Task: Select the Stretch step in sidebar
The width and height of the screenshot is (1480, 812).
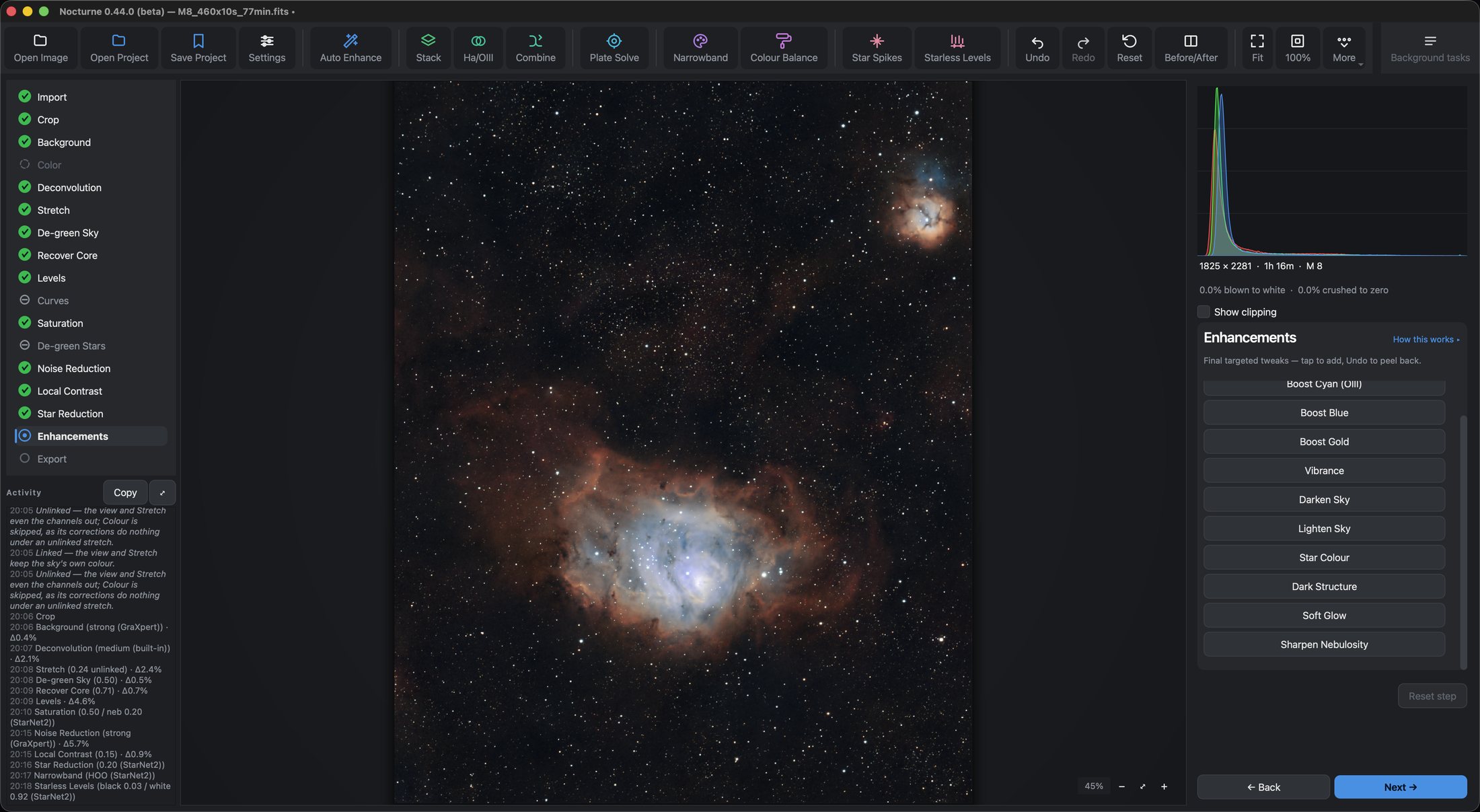Action: point(90,210)
